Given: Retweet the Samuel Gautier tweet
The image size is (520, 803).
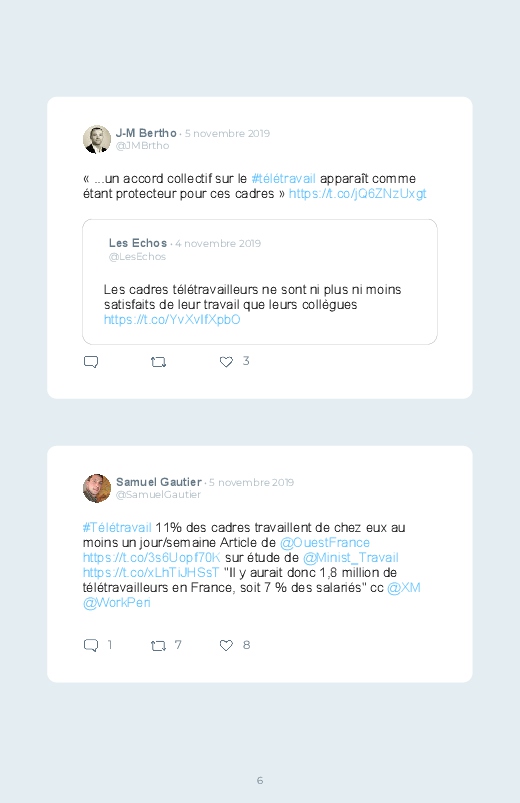Looking at the screenshot, I should coord(158,646).
